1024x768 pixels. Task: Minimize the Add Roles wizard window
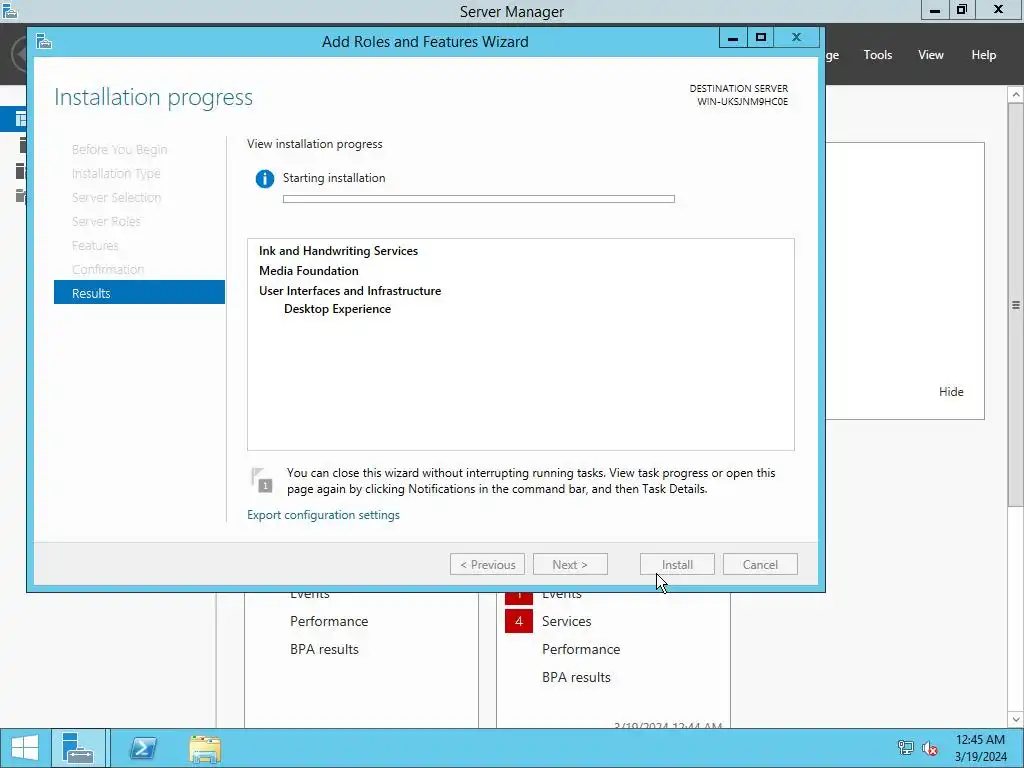coord(733,38)
